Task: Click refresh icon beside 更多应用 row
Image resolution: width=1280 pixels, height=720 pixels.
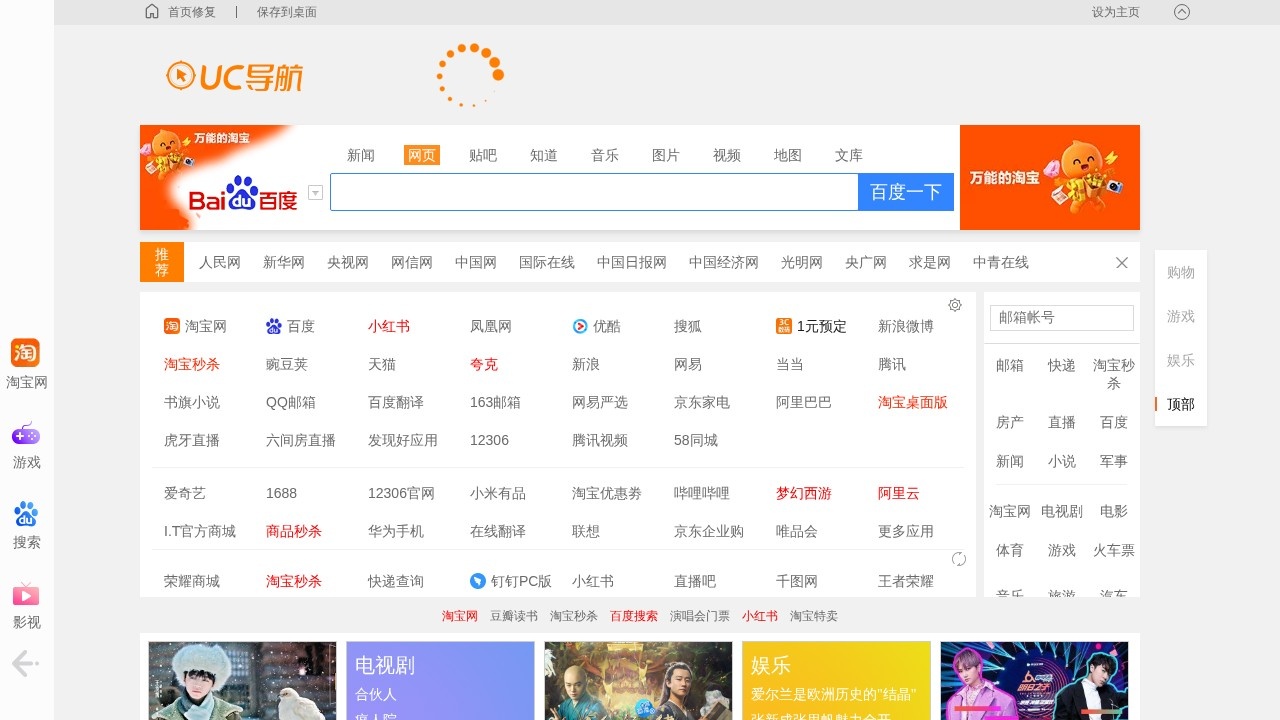Action: coord(959,559)
